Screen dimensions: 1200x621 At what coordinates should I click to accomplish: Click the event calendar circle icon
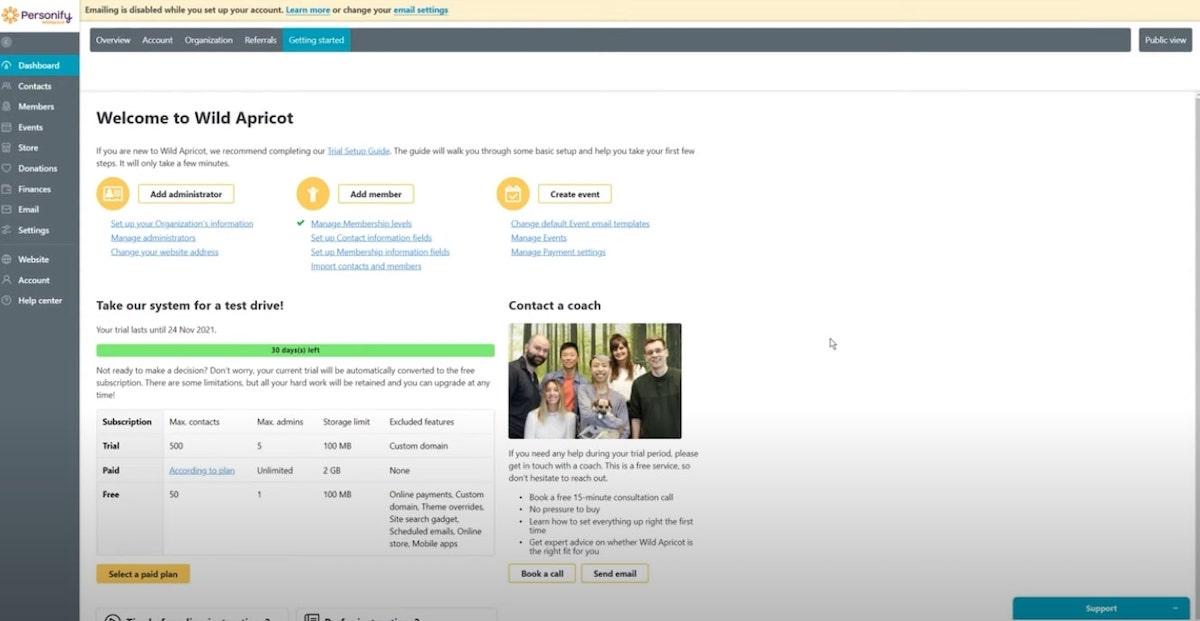coord(513,194)
